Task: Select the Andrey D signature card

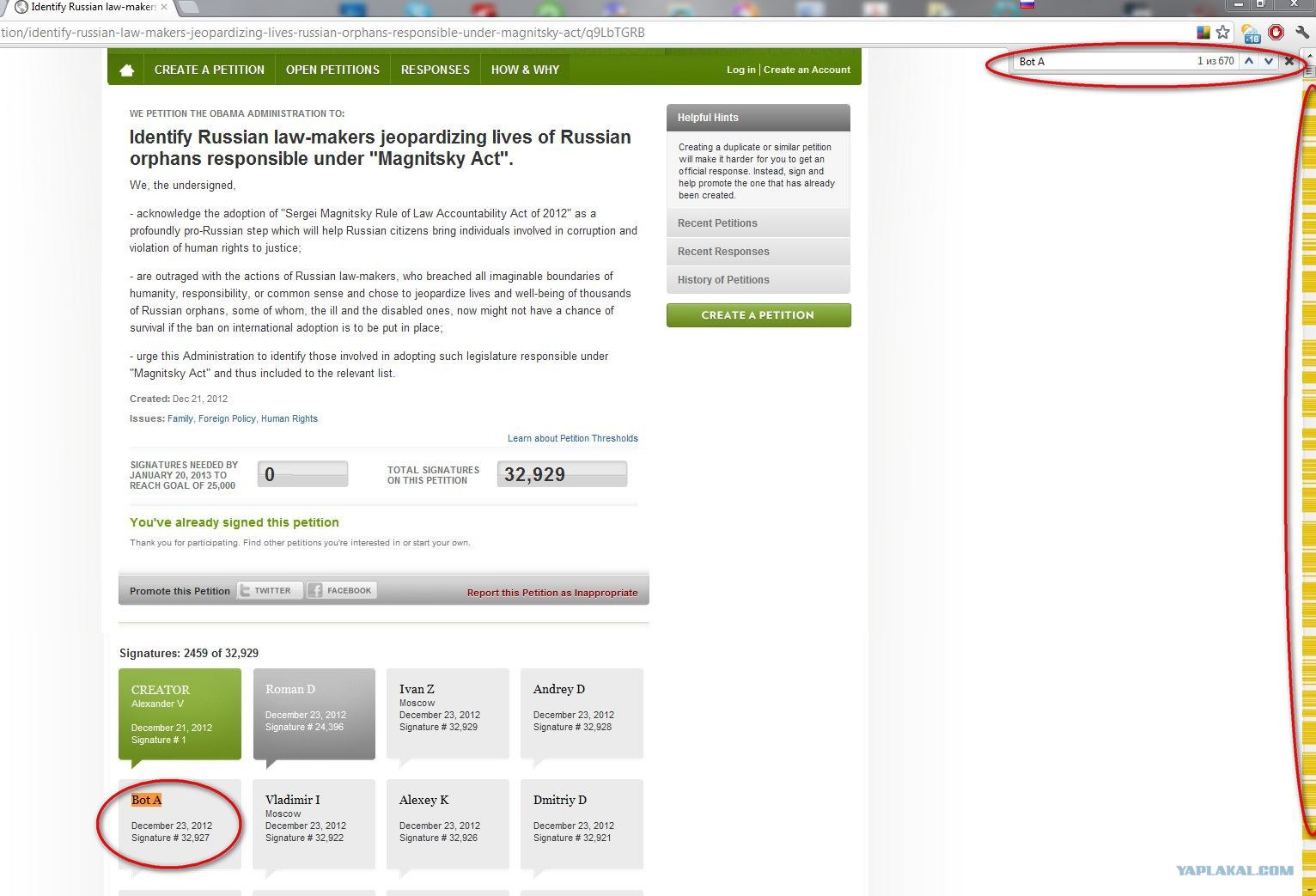Action: coord(582,714)
